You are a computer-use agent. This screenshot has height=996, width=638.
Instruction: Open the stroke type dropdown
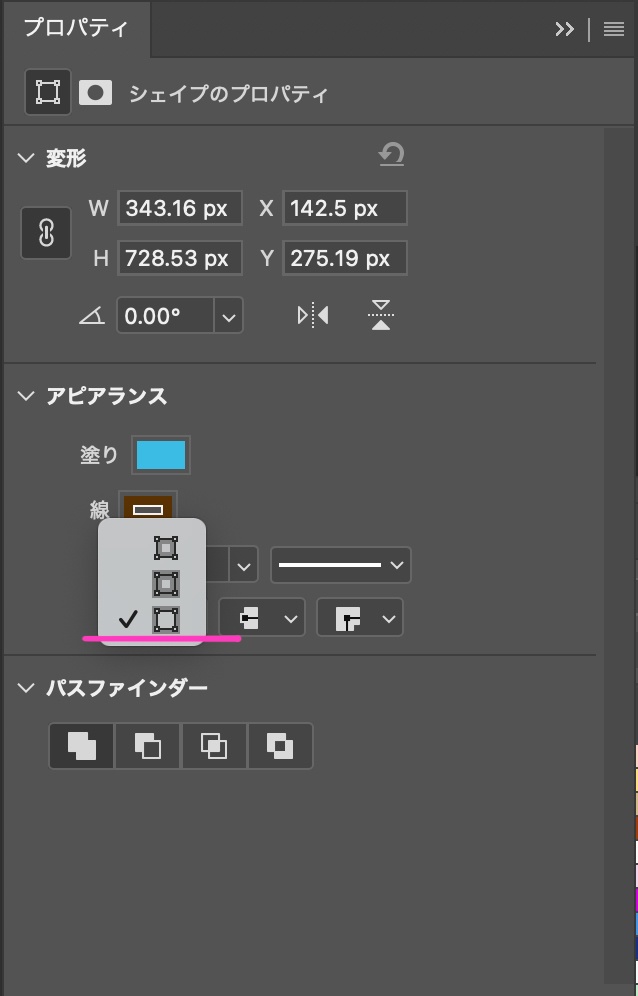[x=340, y=565]
